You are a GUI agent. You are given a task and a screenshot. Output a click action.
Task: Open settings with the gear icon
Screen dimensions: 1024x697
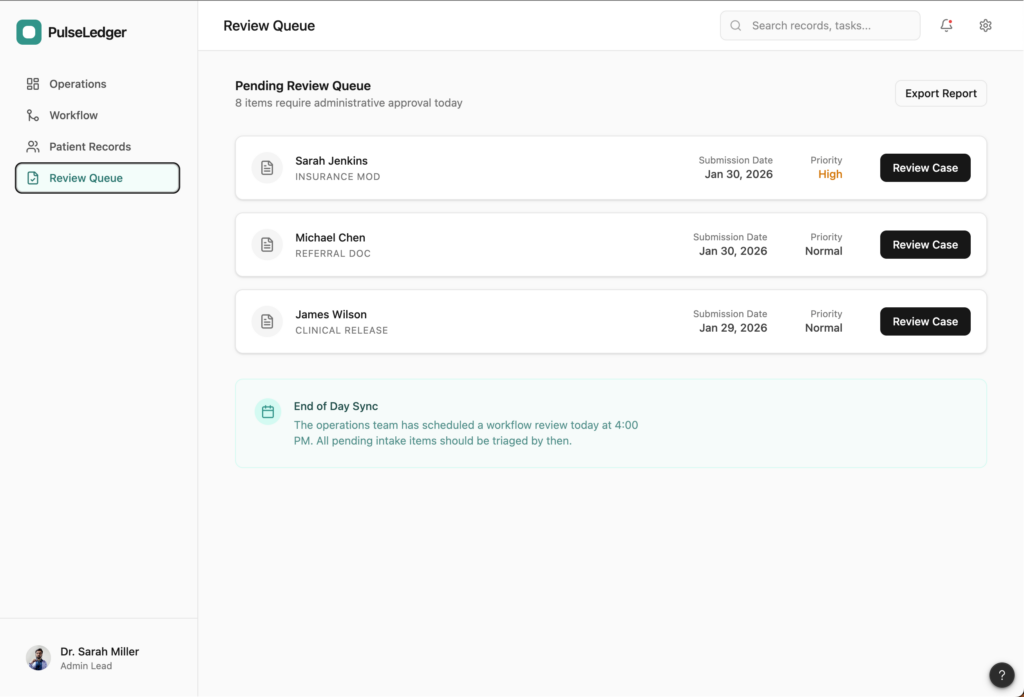point(985,25)
